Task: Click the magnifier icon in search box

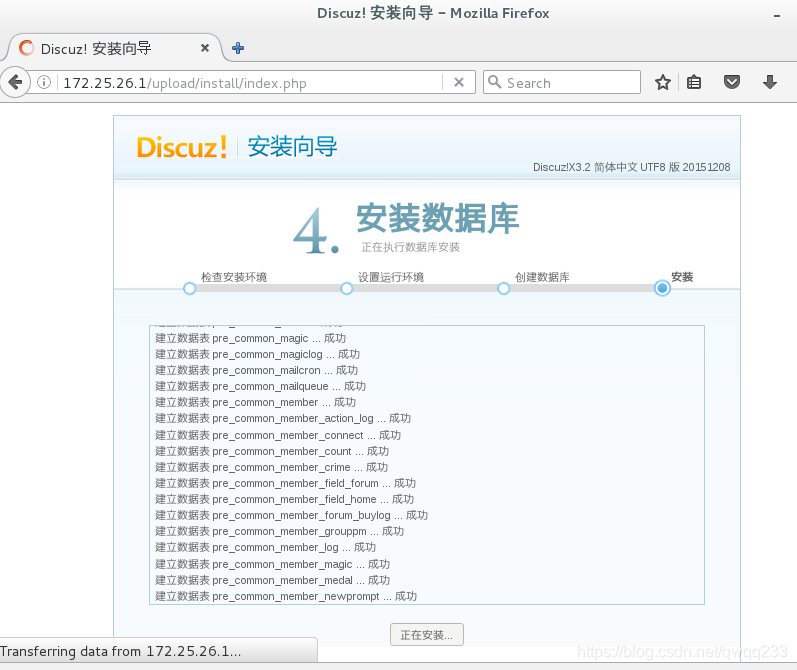Action: (494, 82)
